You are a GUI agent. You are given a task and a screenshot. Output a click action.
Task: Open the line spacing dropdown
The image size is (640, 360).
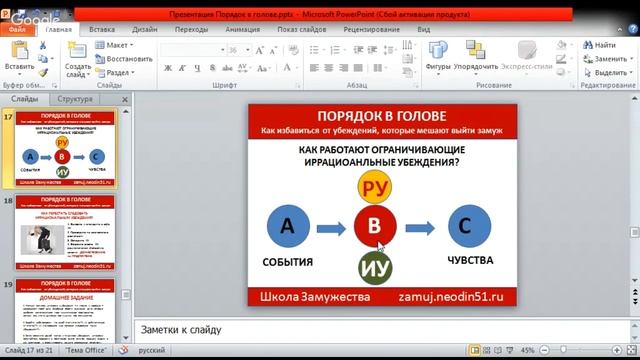(390, 50)
